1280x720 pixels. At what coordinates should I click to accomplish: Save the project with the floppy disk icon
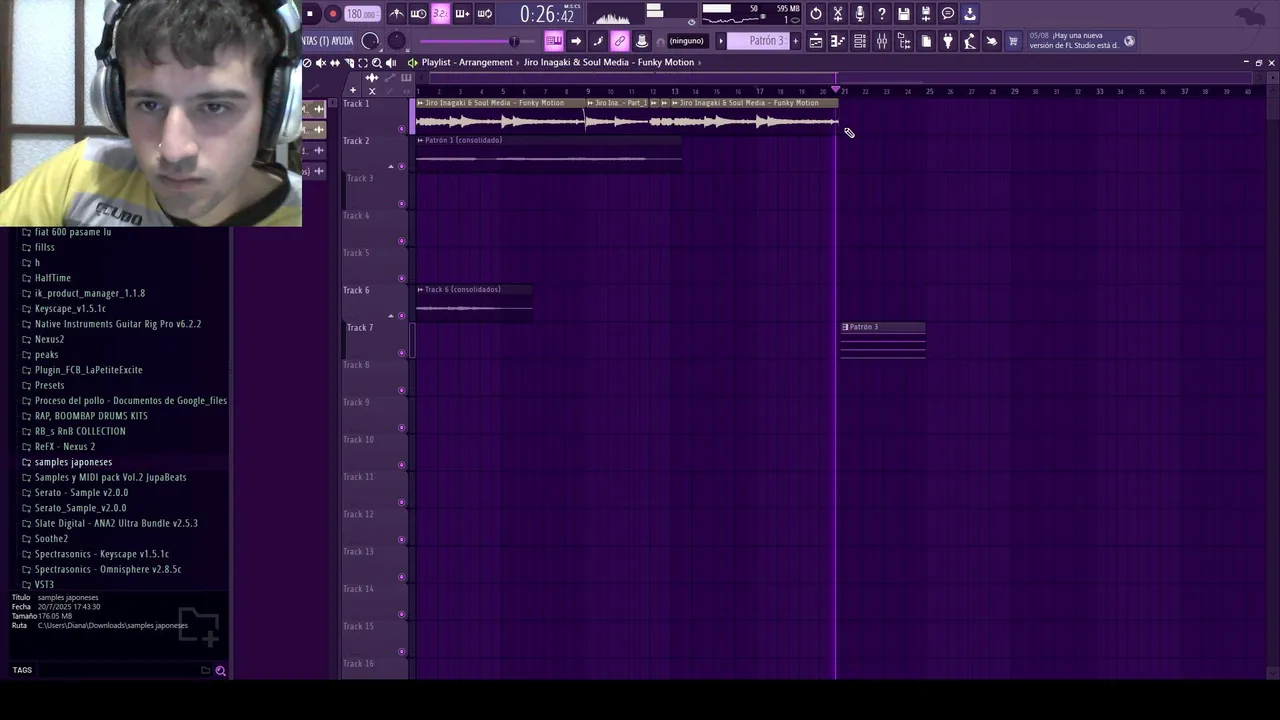click(904, 14)
